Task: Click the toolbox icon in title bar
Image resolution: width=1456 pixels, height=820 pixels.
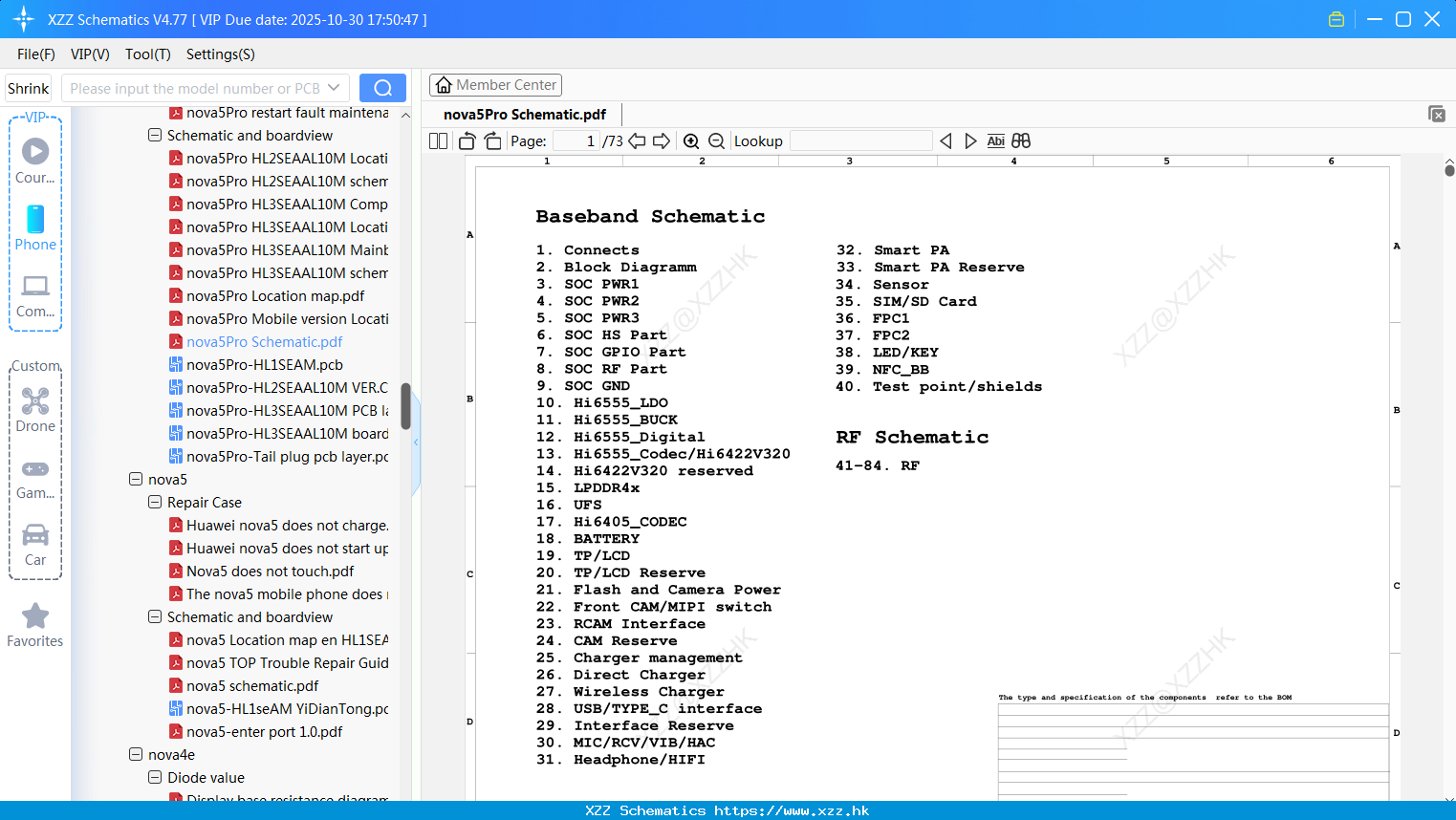Action: tap(1336, 19)
